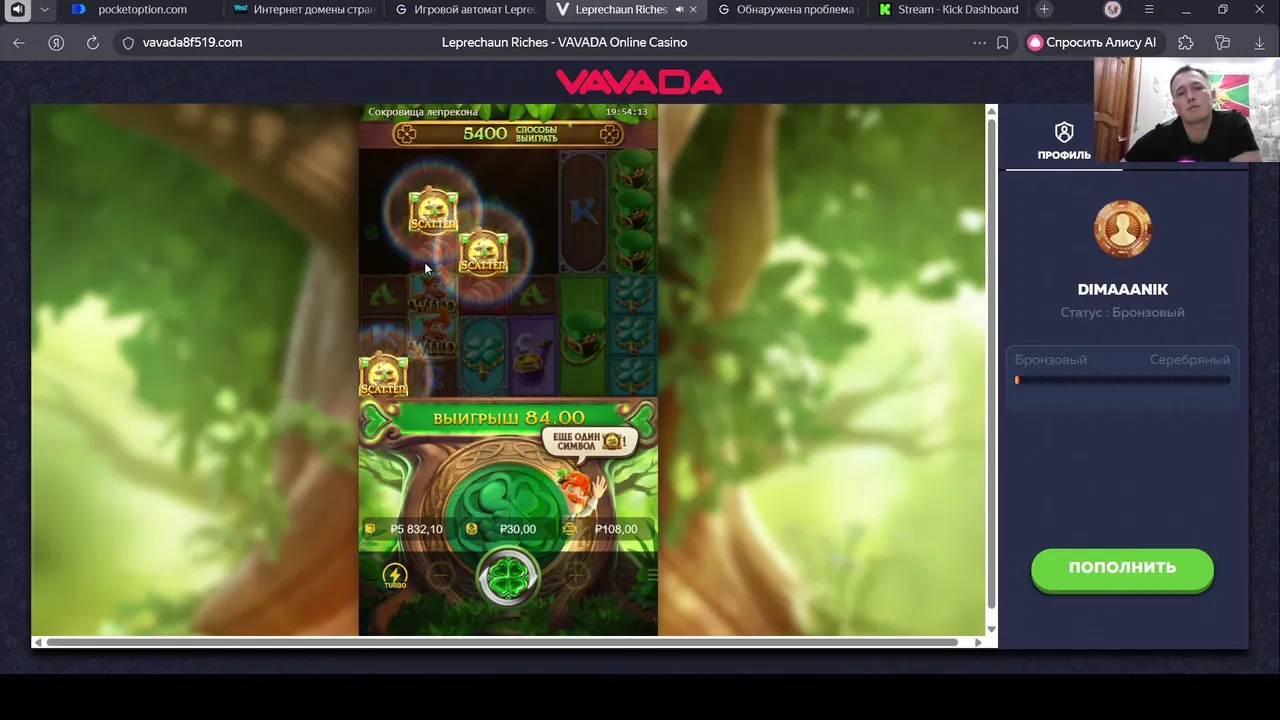The height and width of the screenshot is (720, 1280).
Task: Click the Статус : Бронзовый text
Action: pyautogui.click(x=1122, y=312)
